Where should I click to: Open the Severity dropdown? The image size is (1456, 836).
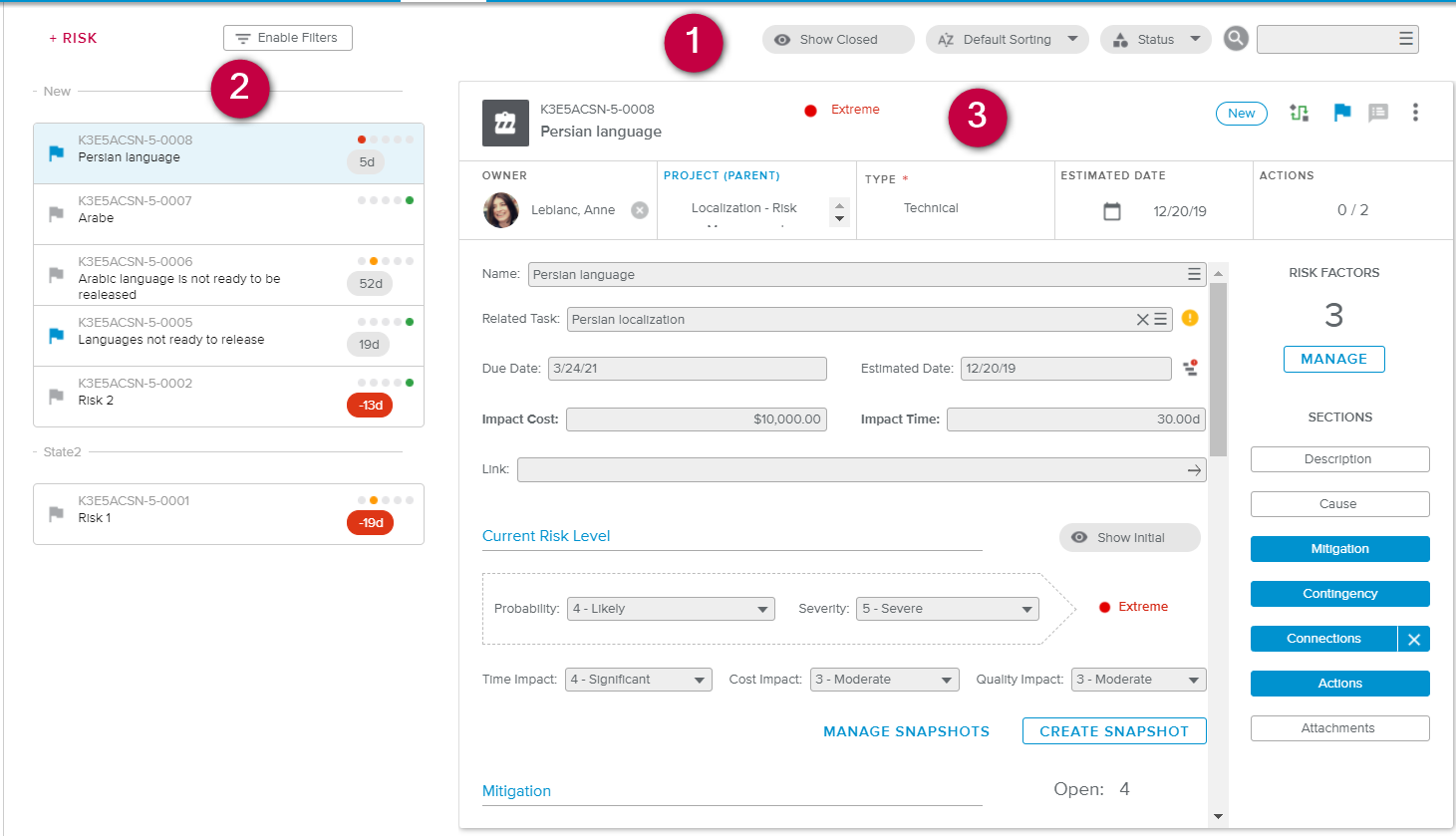[x=947, y=609]
